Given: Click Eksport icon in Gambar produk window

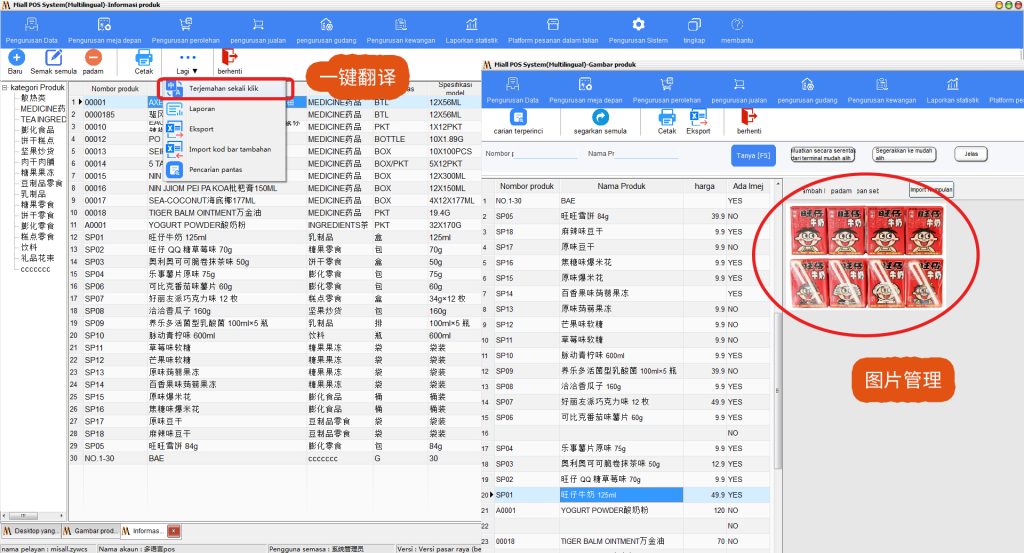Looking at the screenshot, I should 698,117.
